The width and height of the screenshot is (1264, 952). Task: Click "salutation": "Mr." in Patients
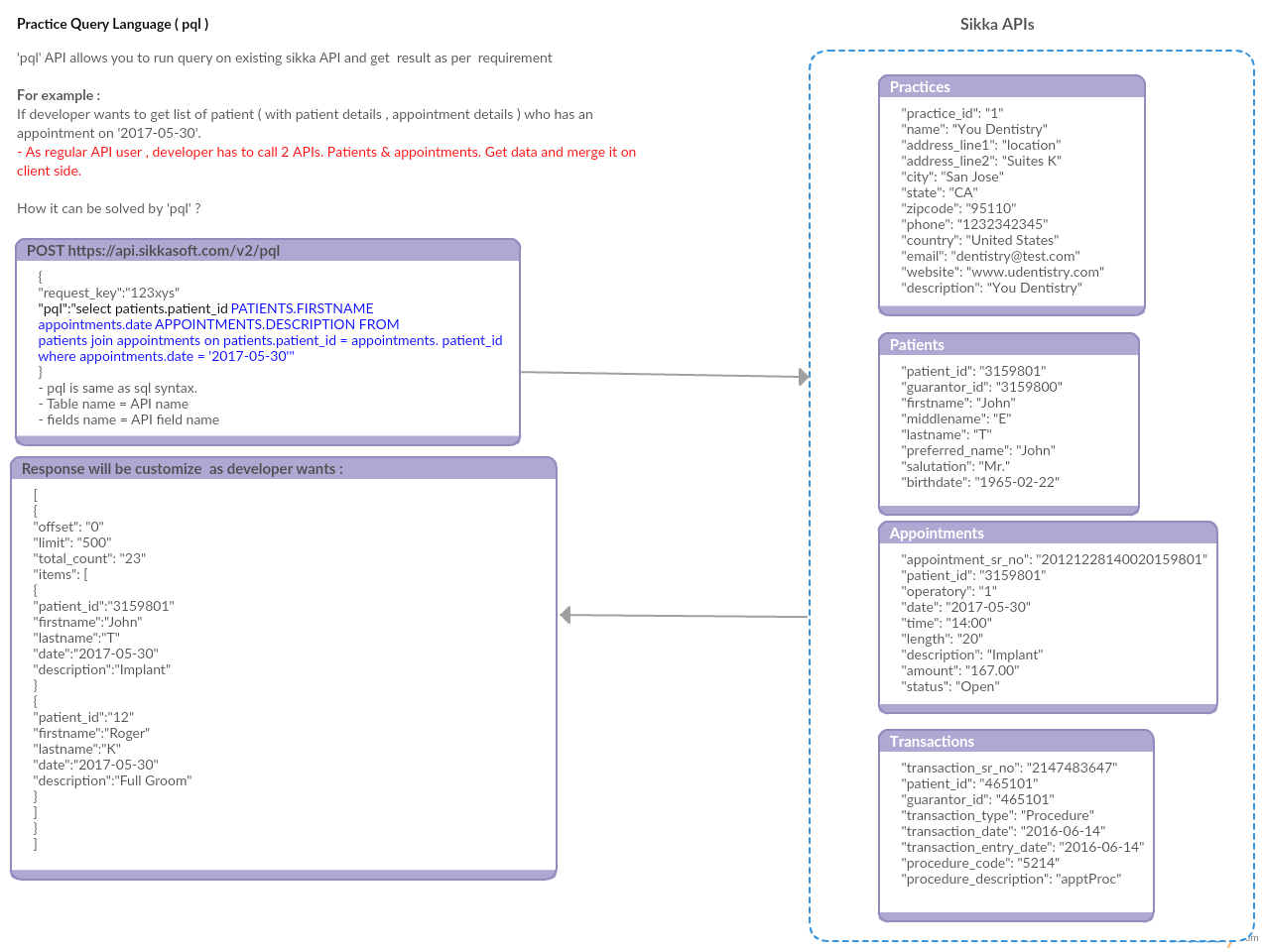pos(955,466)
